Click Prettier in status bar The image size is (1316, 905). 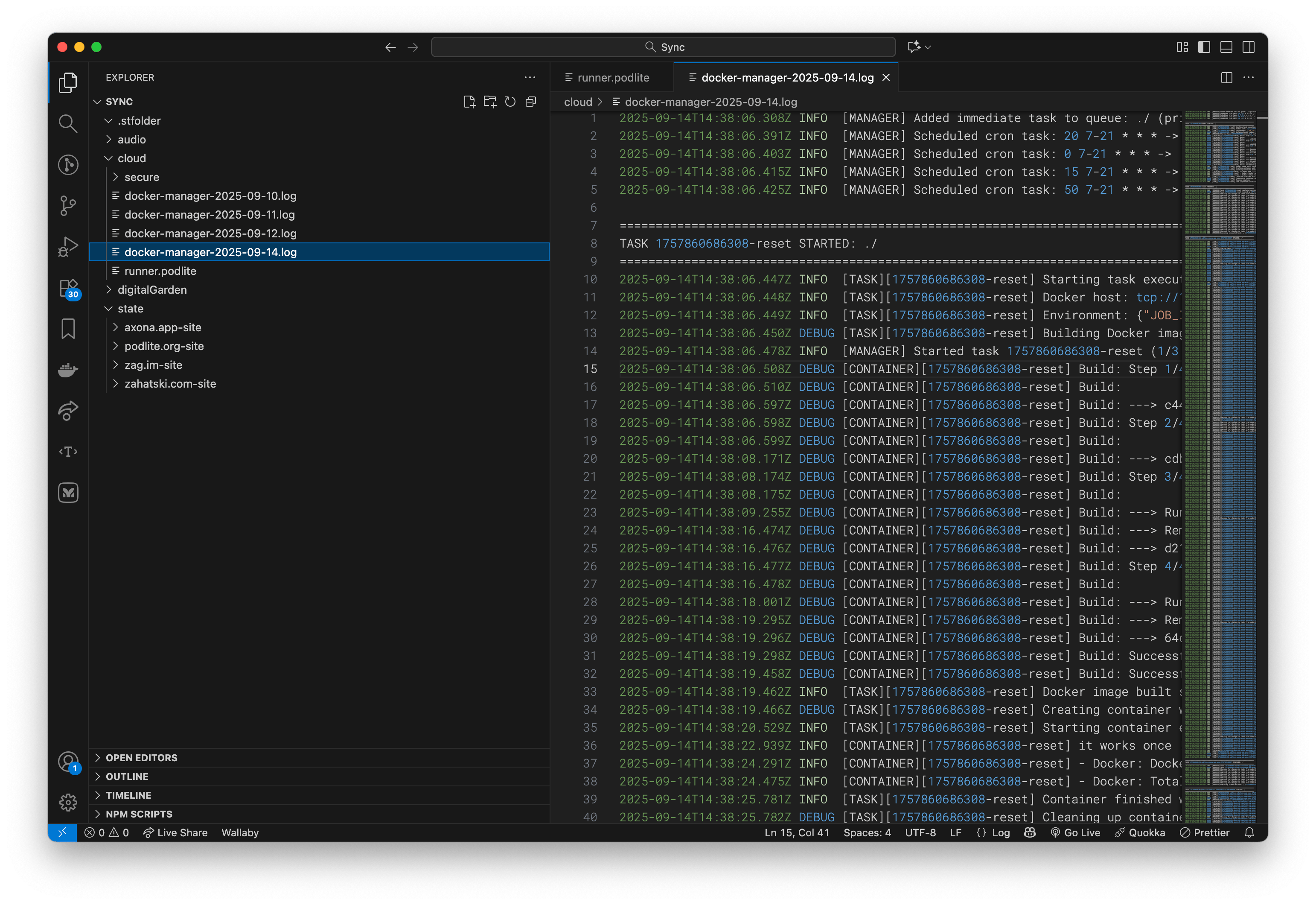pyautogui.click(x=1204, y=832)
